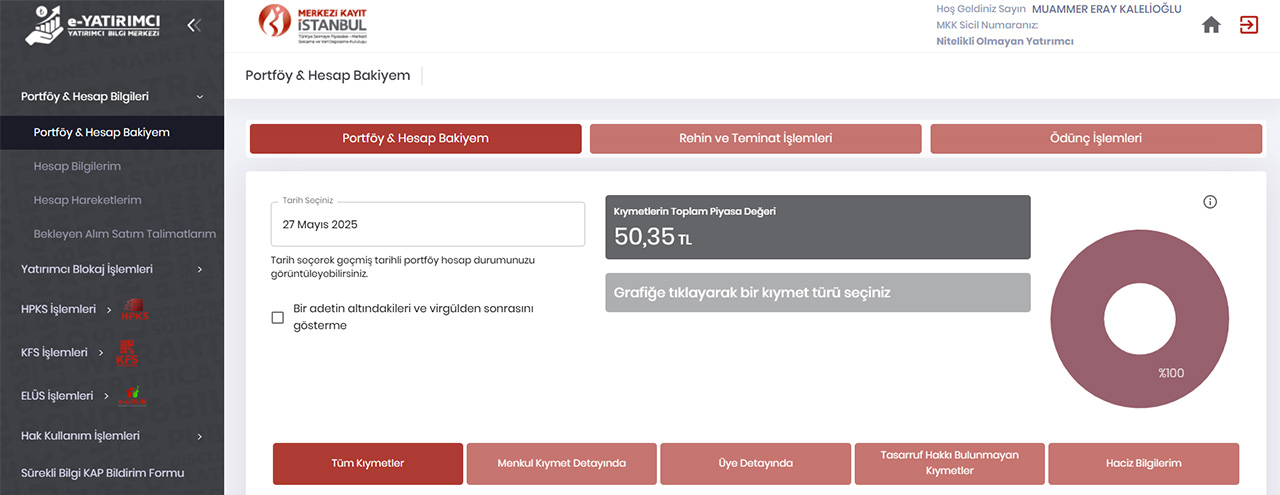The height and width of the screenshot is (495, 1280).
Task: Click the Merkezi Kayıt İstanbul logo
Action: (313, 25)
